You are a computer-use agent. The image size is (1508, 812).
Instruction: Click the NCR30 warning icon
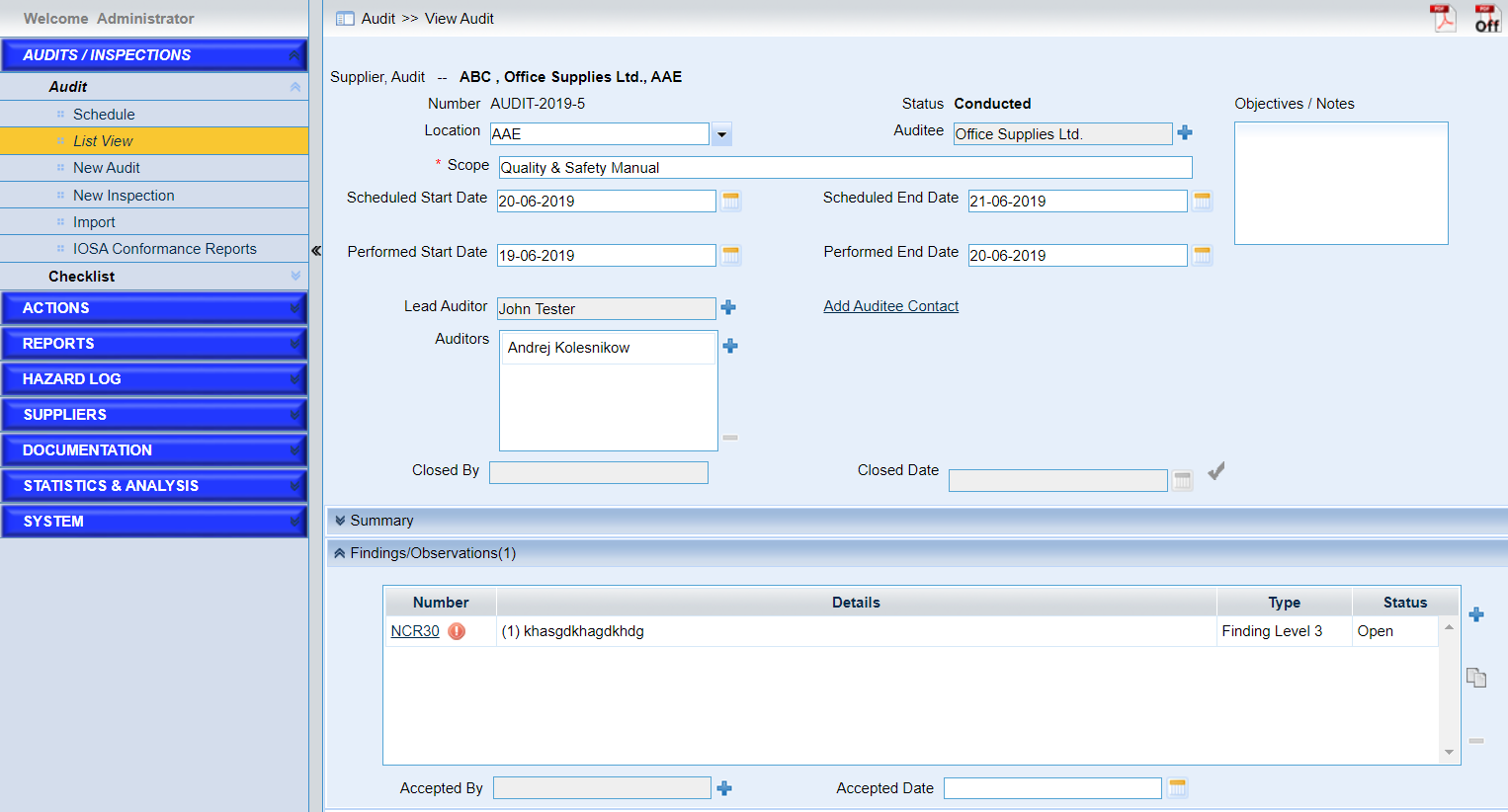(457, 631)
